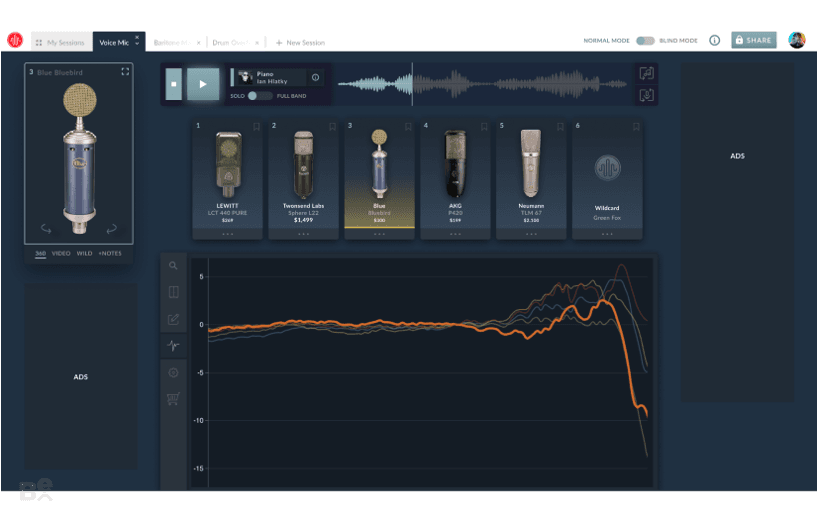The height and width of the screenshot is (520, 817).
Task: Open the shopping cart icon
Action: coord(173,399)
